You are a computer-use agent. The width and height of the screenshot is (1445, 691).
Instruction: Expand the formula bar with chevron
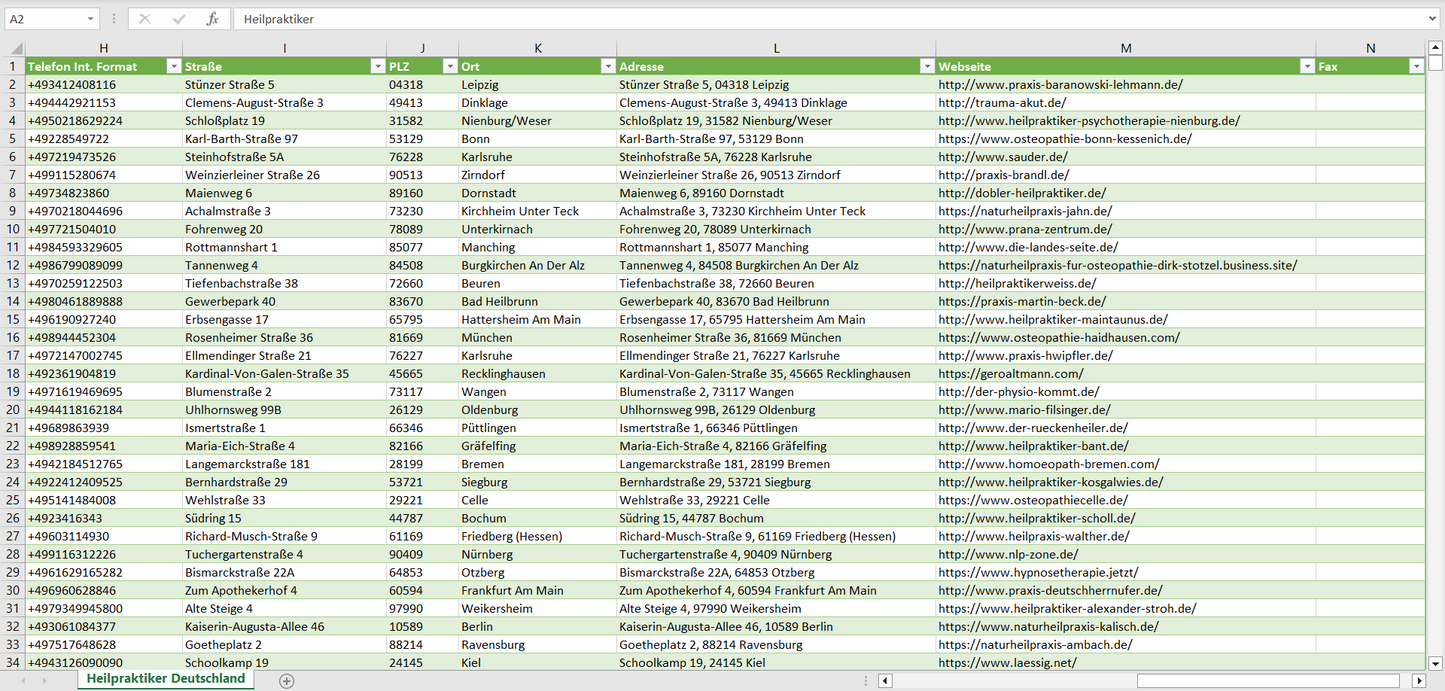tap(1434, 19)
